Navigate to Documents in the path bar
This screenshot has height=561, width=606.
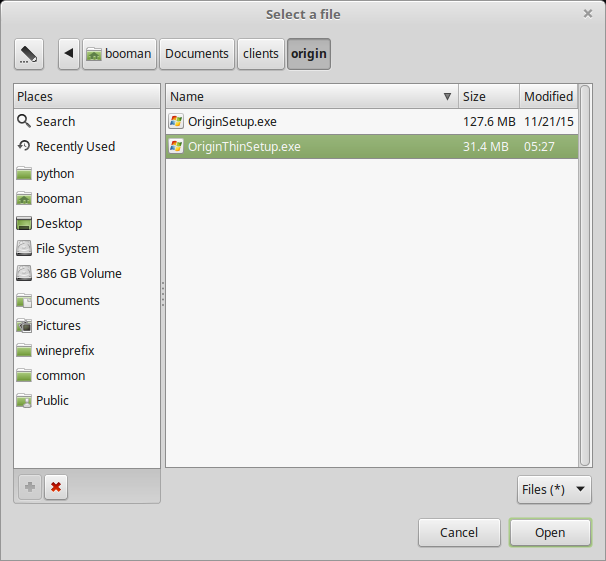coord(197,54)
